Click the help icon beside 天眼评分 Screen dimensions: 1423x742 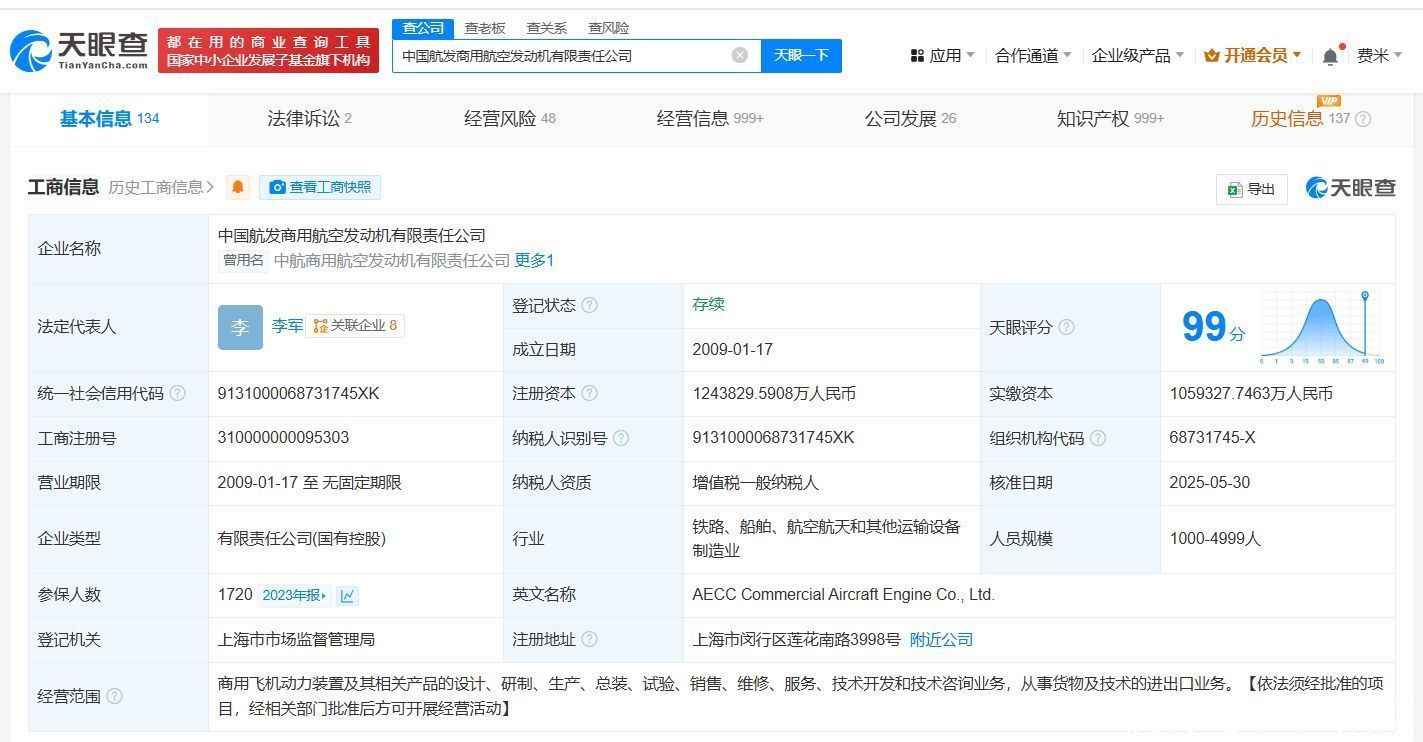pyautogui.click(x=1066, y=327)
